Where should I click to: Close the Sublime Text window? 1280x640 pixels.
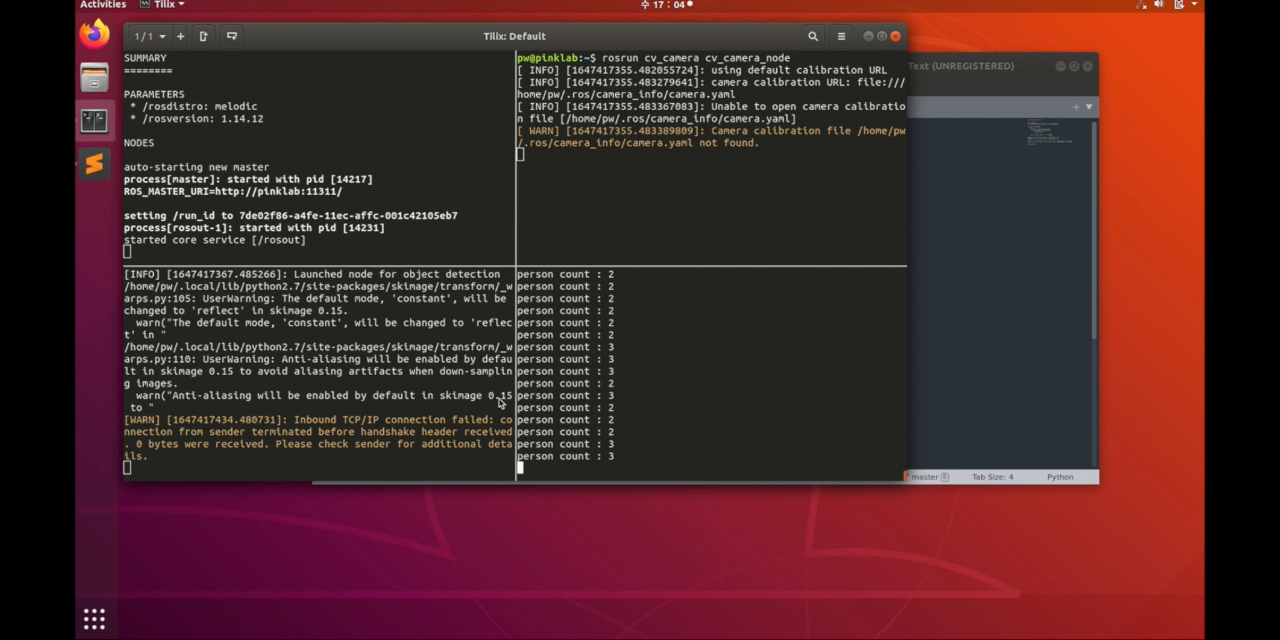[x=1088, y=66]
